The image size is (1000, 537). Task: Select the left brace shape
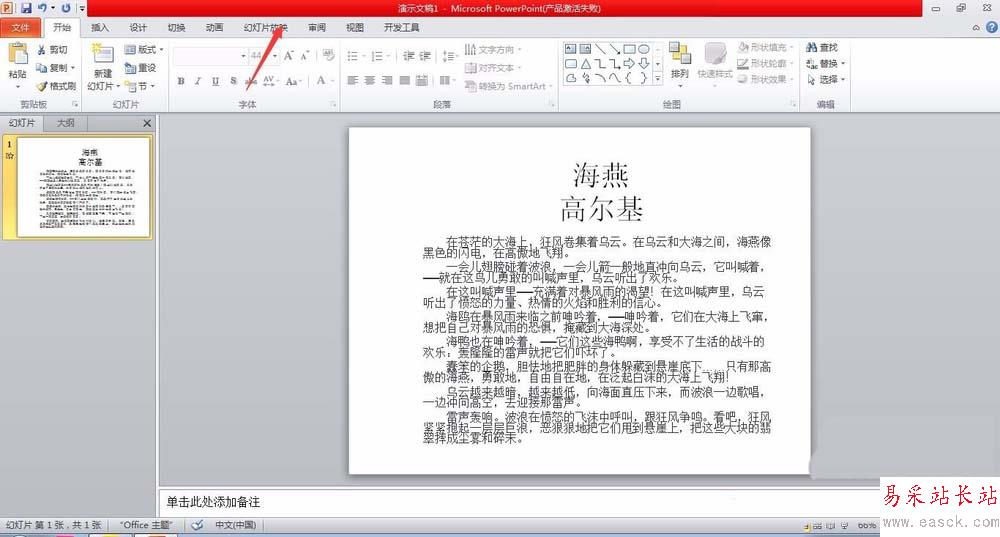coord(629,78)
